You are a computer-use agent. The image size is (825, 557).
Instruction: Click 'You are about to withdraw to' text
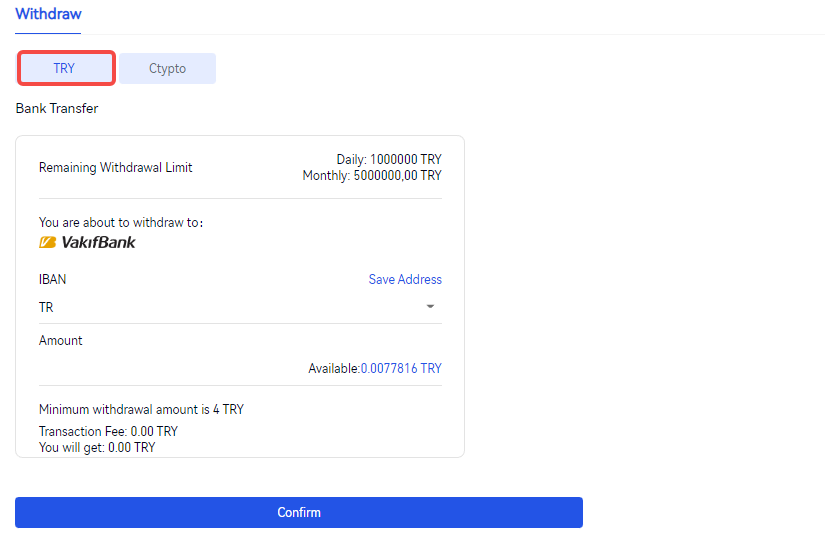(121, 223)
